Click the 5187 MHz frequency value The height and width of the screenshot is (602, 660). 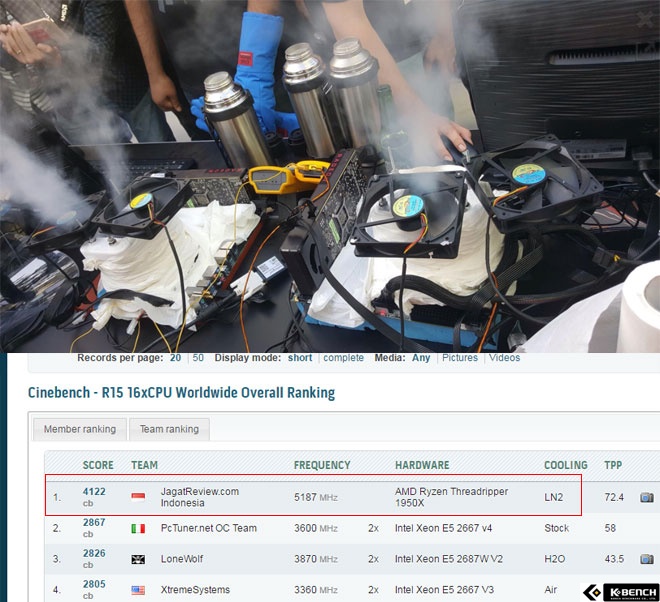tap(316, 497)
